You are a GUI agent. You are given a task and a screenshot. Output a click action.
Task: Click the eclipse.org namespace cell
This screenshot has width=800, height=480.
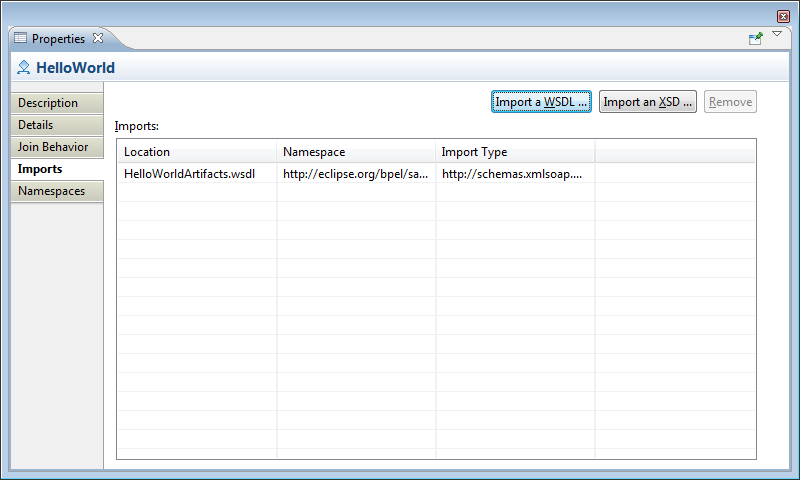(x=356, y=174)
